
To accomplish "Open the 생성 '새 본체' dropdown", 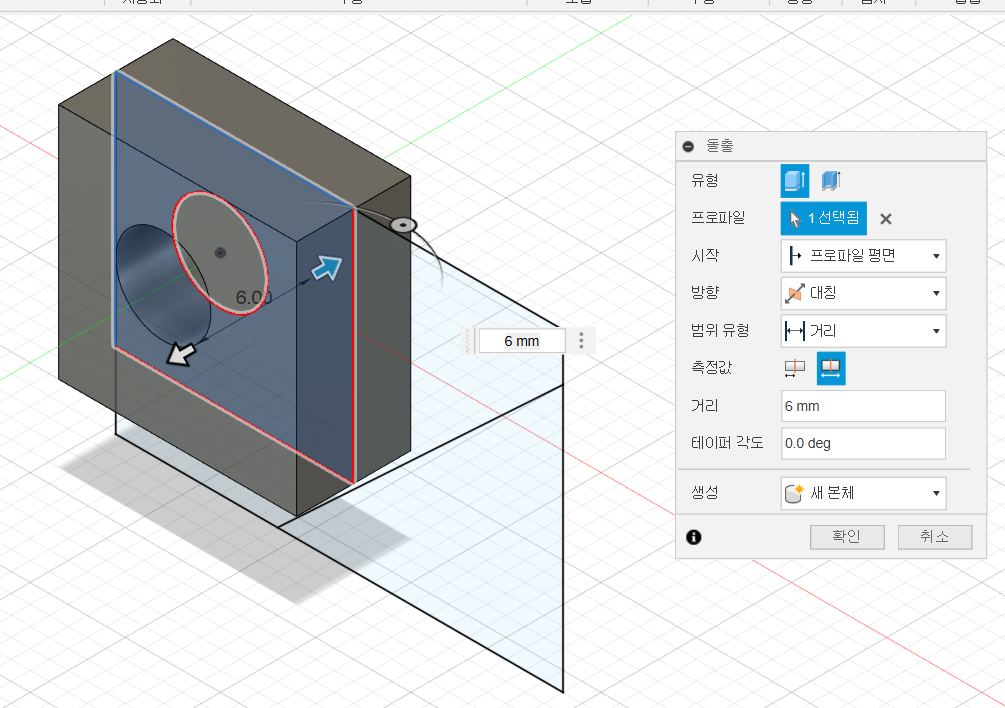I will (863, 493).
